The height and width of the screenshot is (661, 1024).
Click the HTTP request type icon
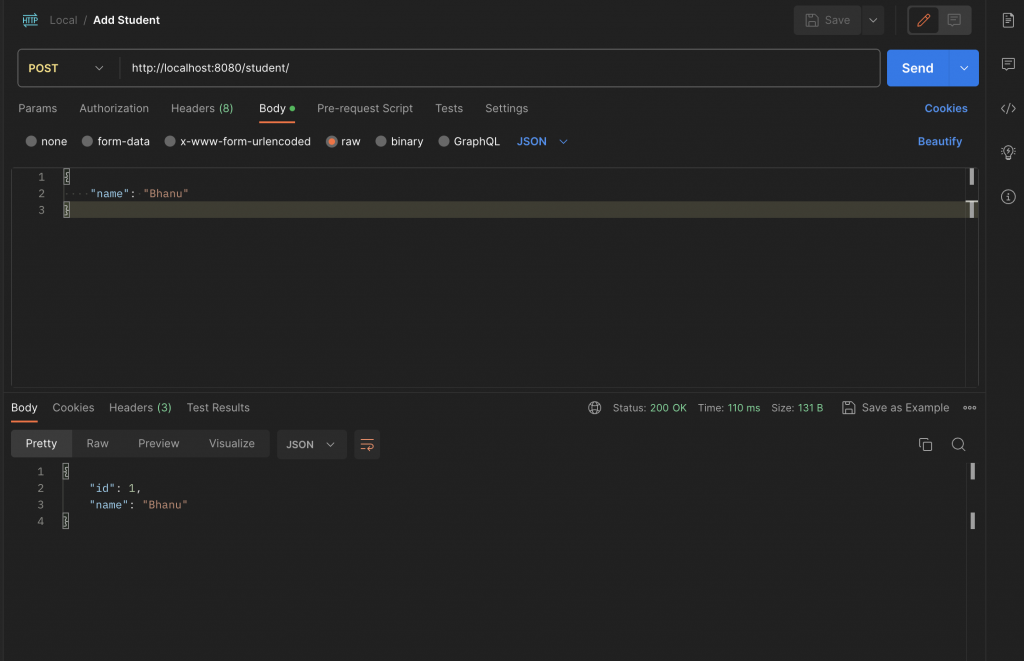coord(30,20)
